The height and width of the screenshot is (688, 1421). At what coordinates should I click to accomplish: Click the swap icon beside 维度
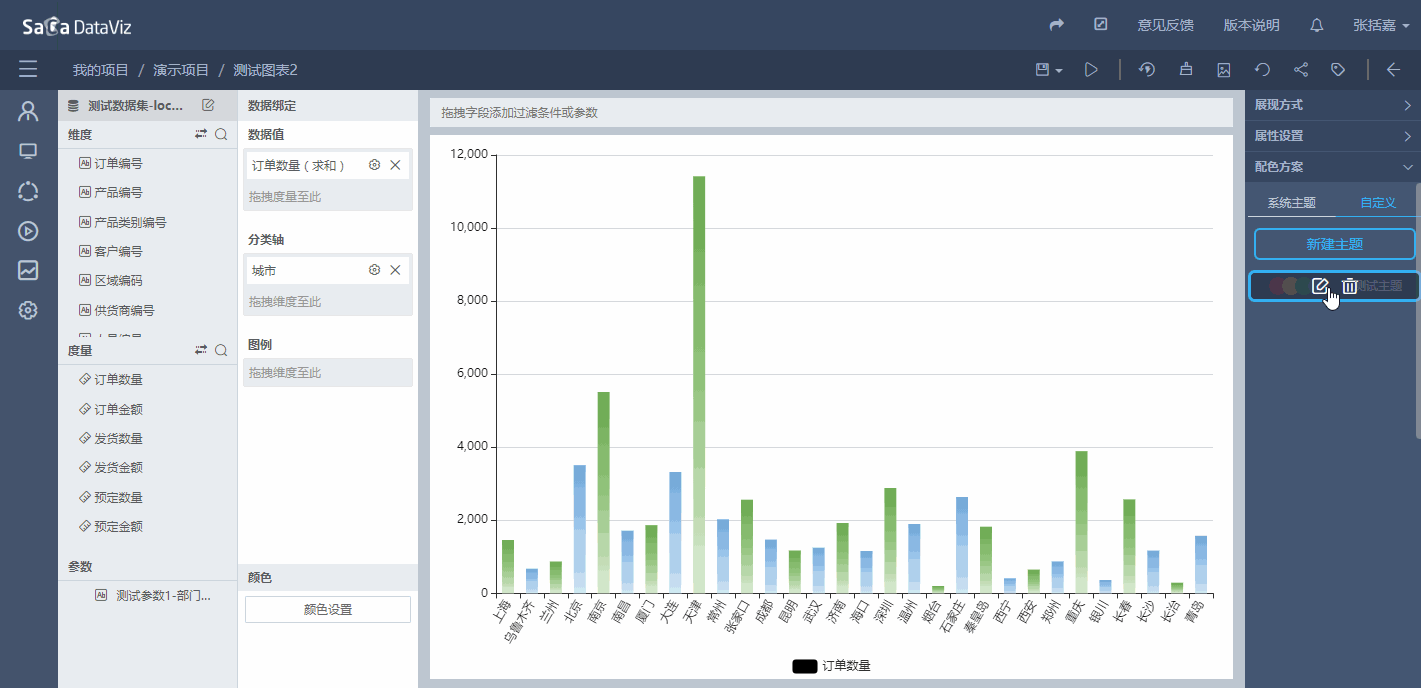[x=201, y=134]
